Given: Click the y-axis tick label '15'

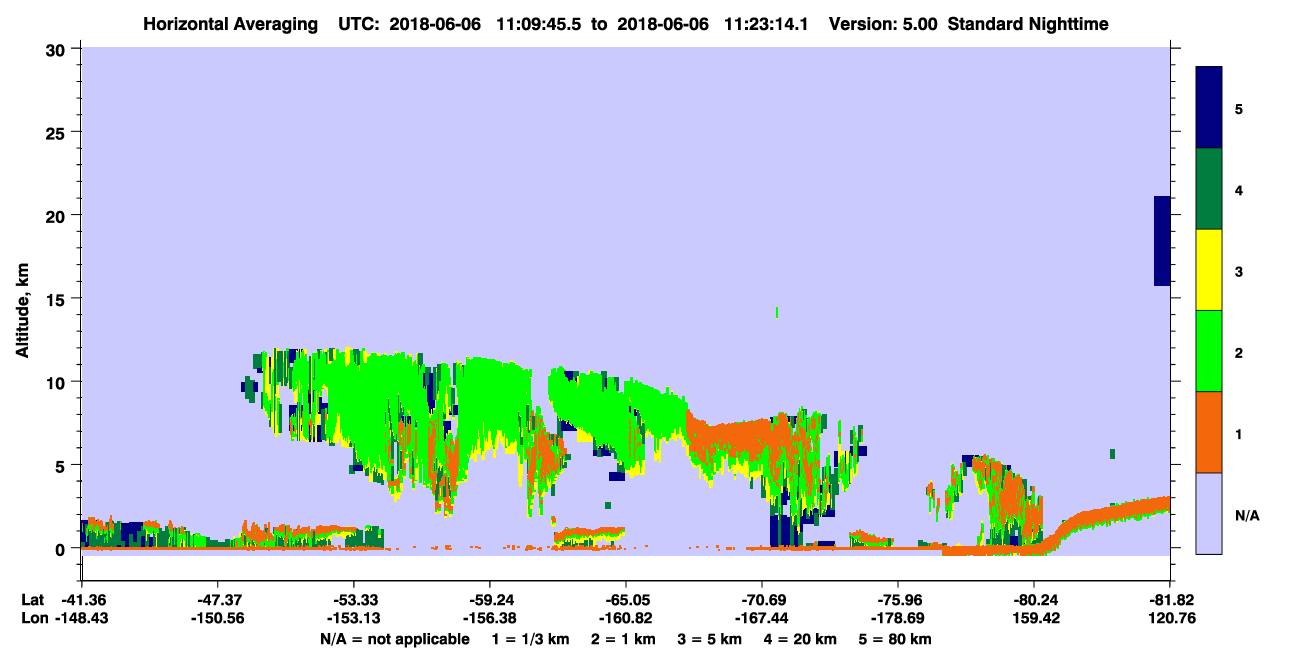Looking at the screenshot, I should 57,299.
